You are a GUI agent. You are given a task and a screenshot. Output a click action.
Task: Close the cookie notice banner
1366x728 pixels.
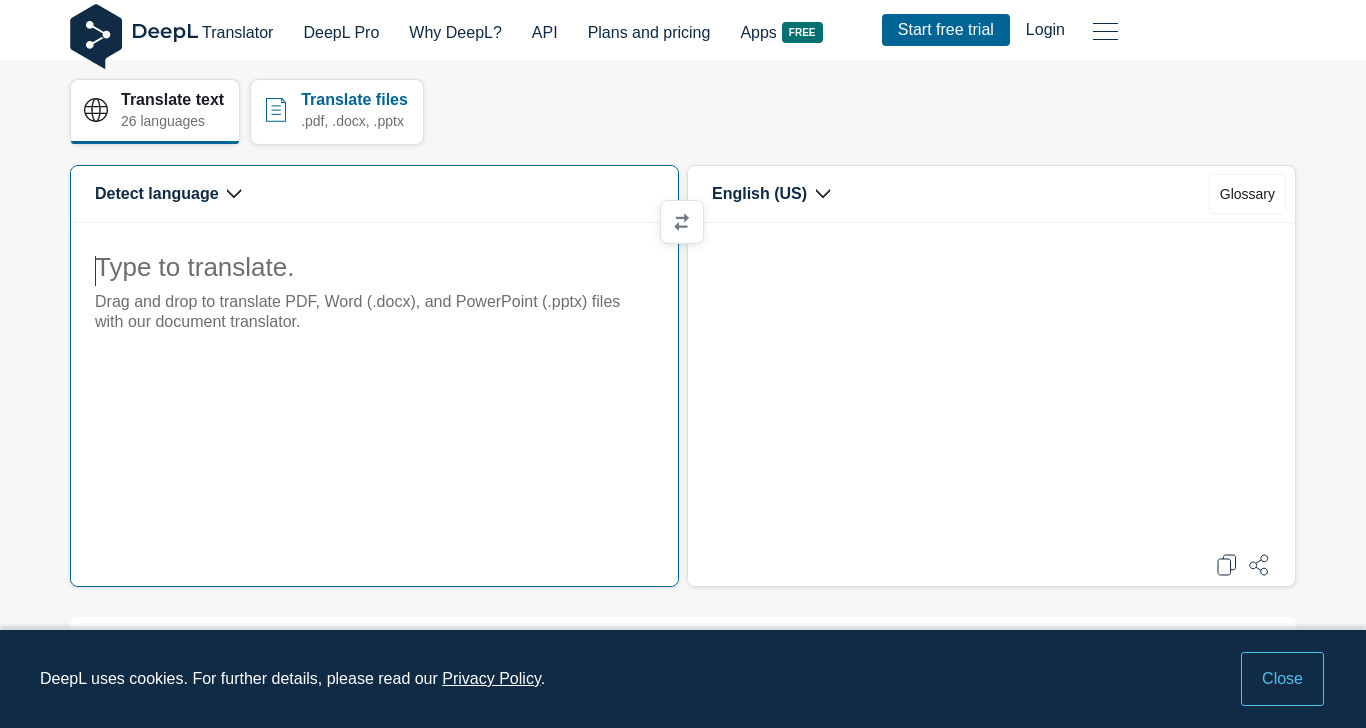tap(1282, 679)
